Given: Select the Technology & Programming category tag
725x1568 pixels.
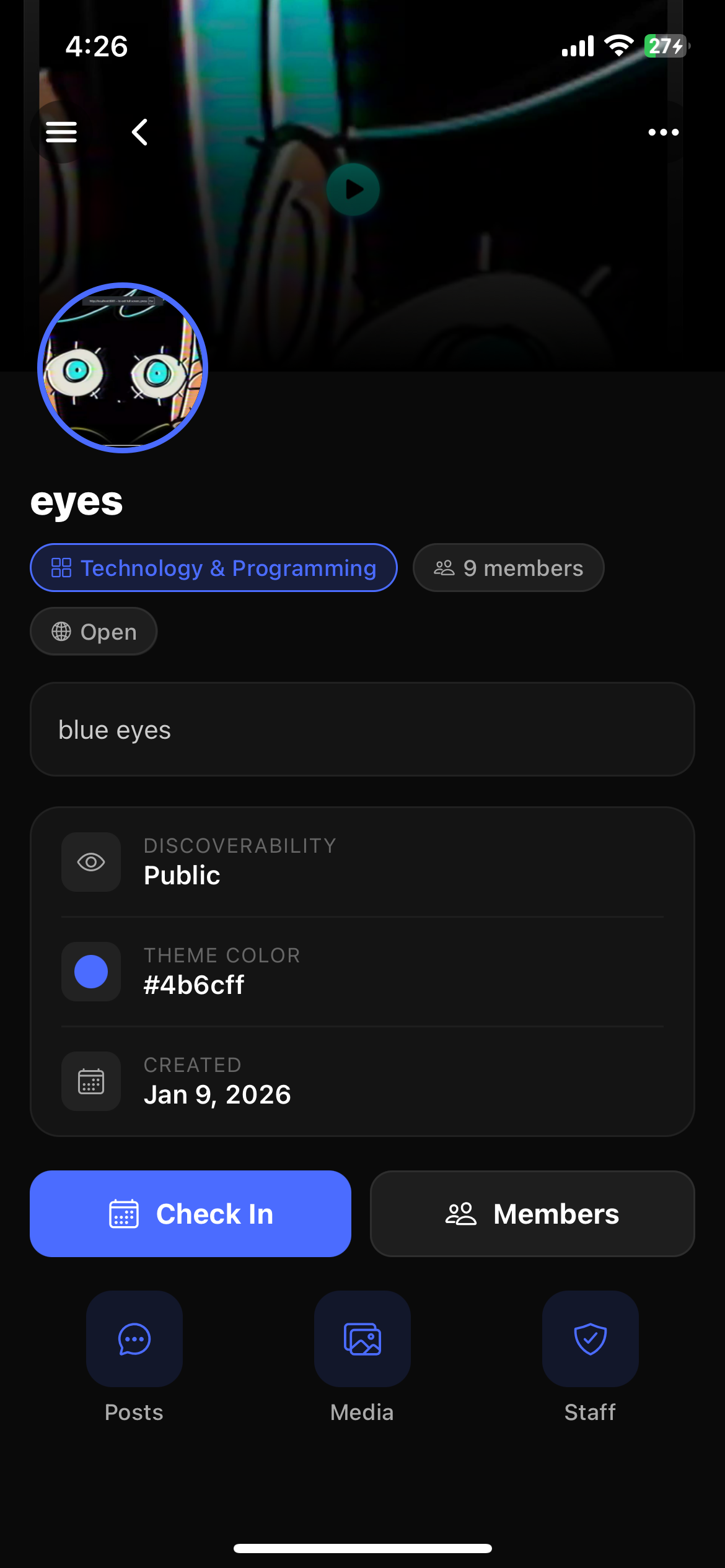Looking at the screenshot, I should point(214,568).
